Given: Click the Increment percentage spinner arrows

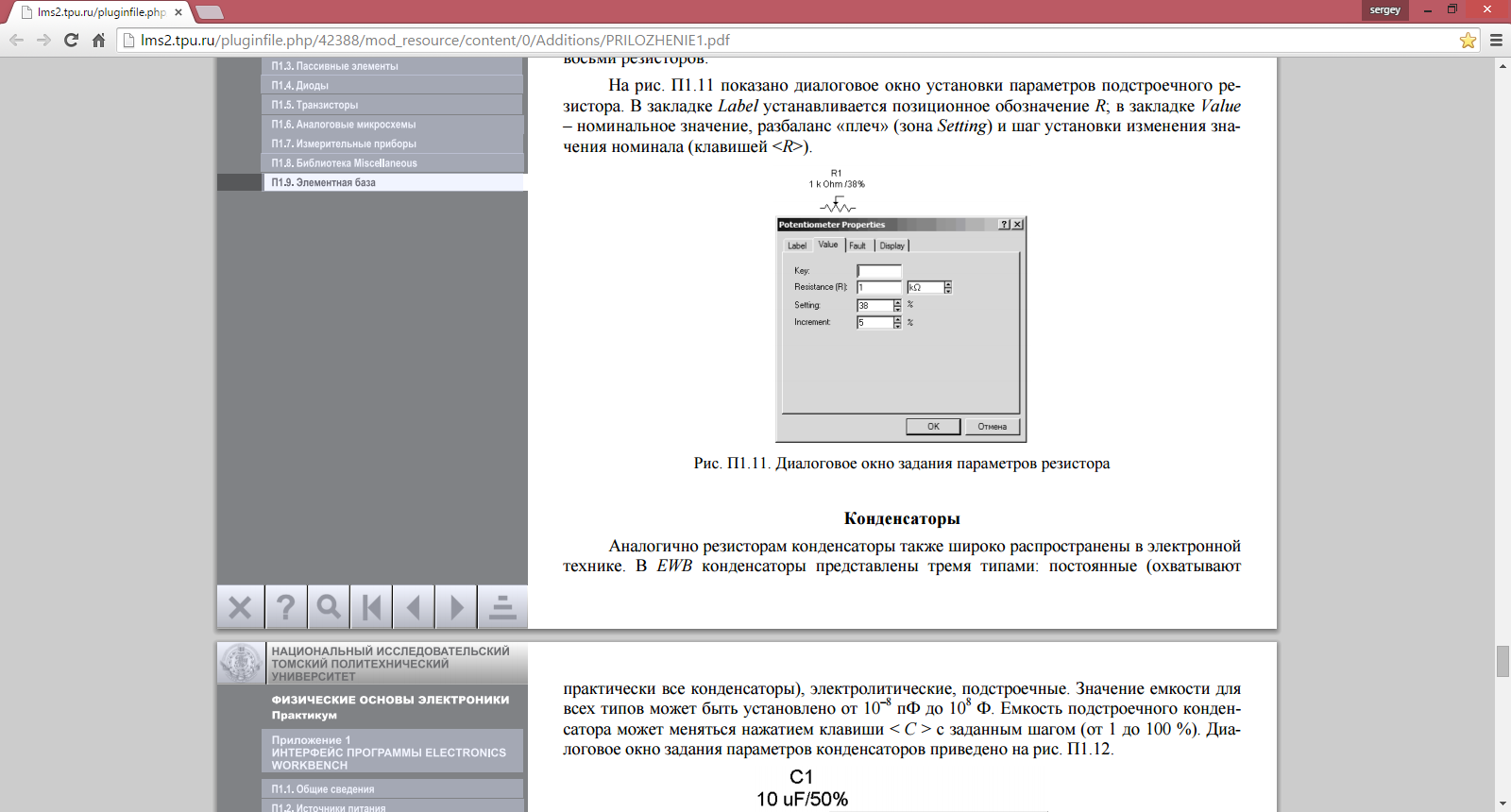Looking at the screenshot, I should click(x=897, y=322).
